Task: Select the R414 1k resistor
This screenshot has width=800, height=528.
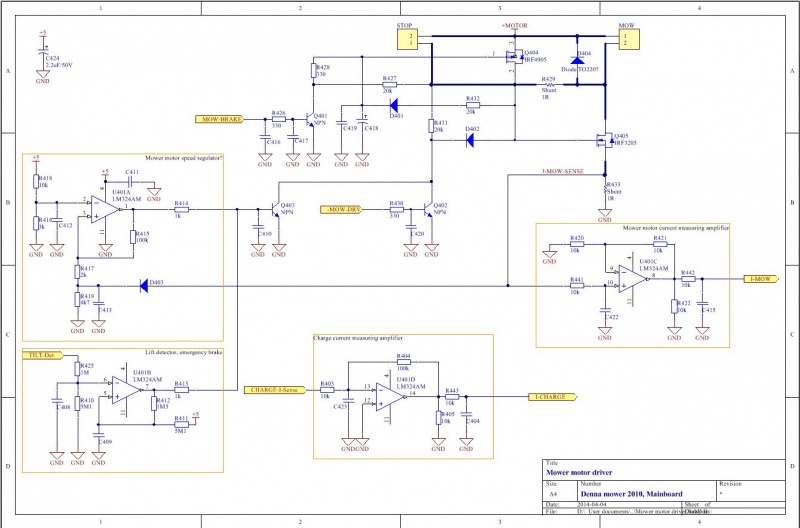Action: point(182,209)
